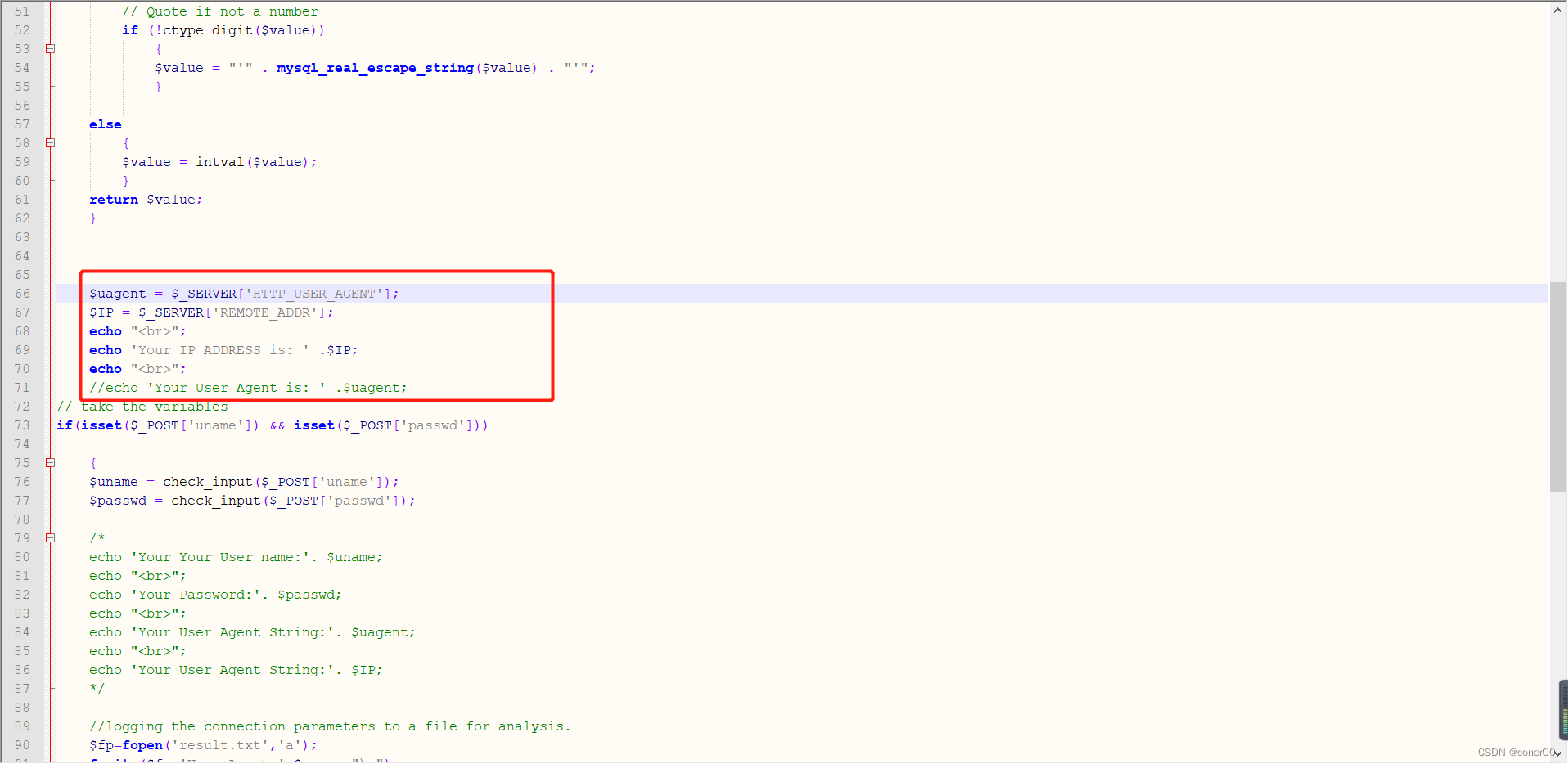Click 'return $value;' on line 61

[146, 200]
